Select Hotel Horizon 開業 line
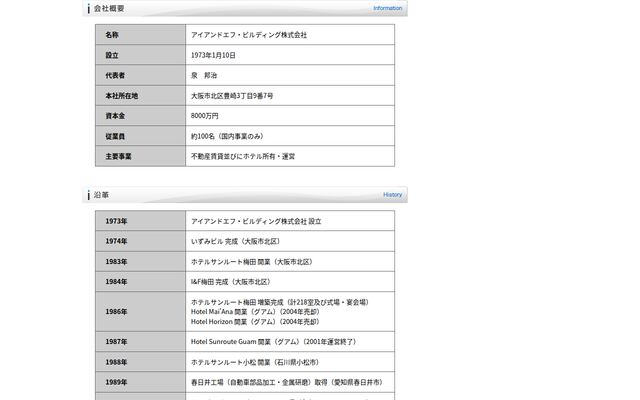Image resolution: width=640 pixels, height=400 pixels. 256,322
